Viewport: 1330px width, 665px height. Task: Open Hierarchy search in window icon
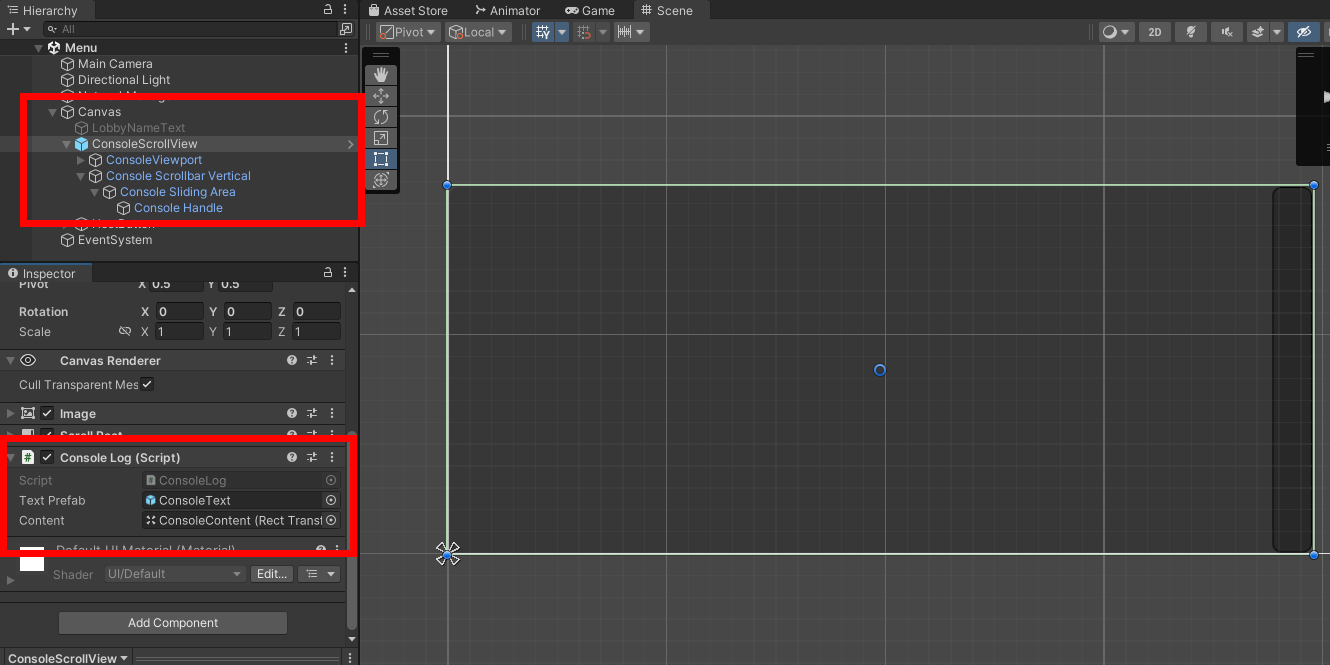[346, 29]
